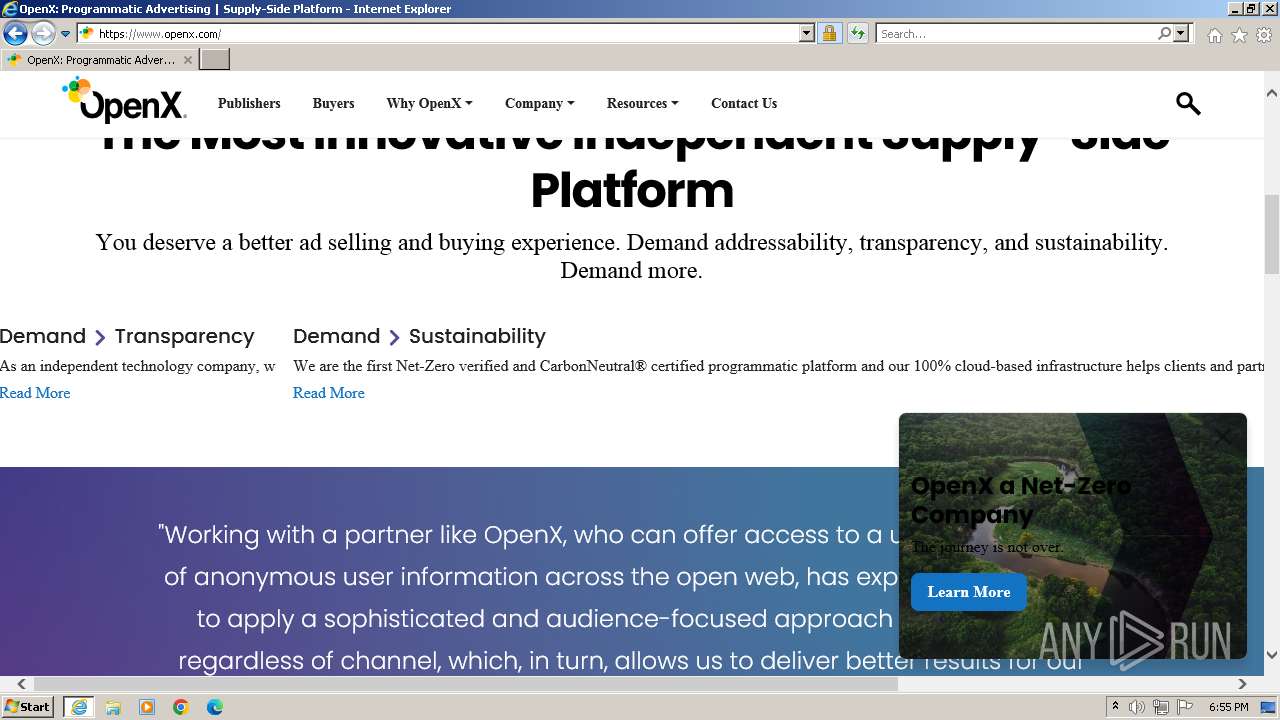Image resolution: width=1280 pixels, height=720 pixels.
Task: Click Read More under Demand Sustainability
Action: (x=328, y=393)
